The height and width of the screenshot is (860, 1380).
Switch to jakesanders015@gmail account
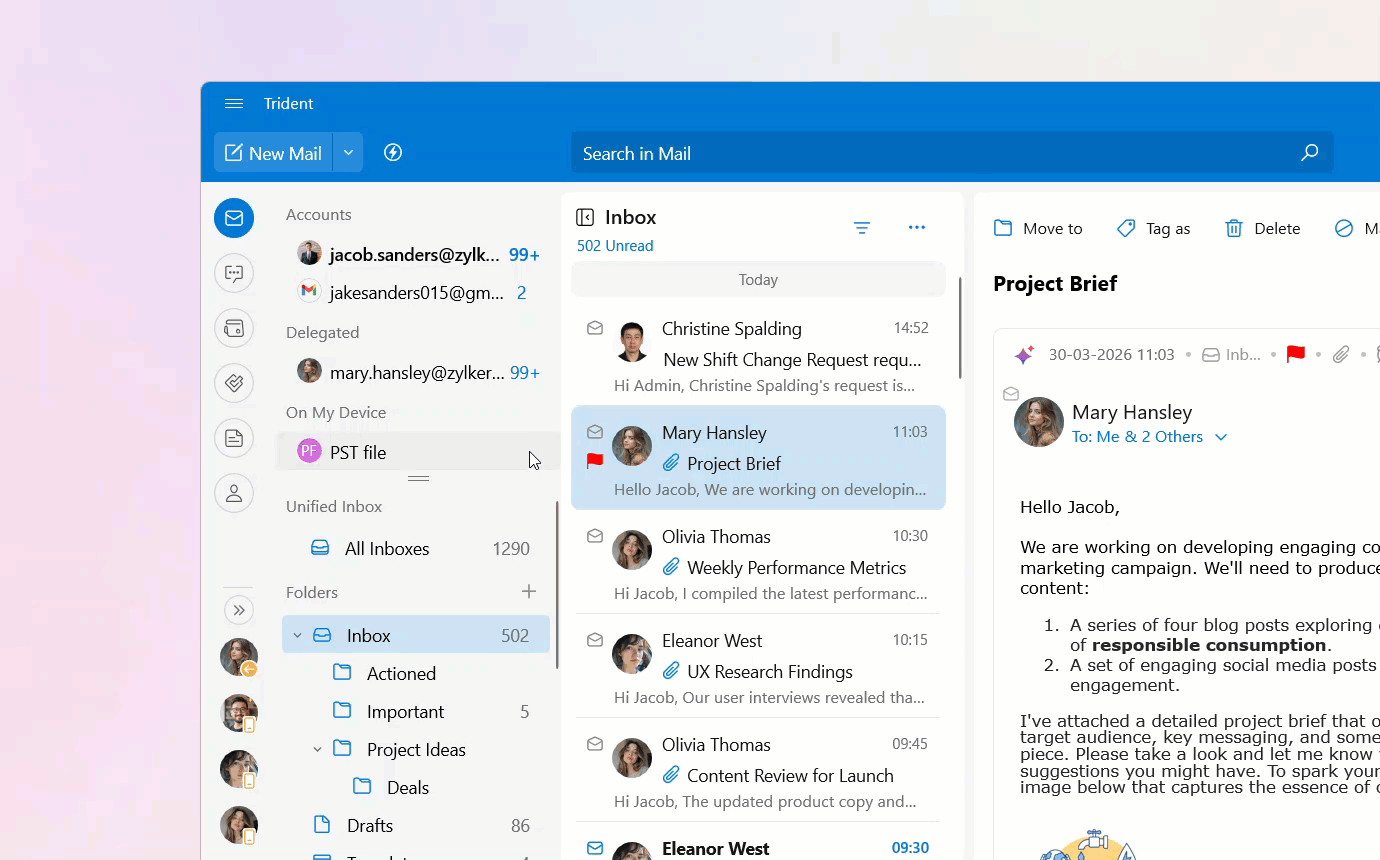pyautogui.click(x=418, y=292)
